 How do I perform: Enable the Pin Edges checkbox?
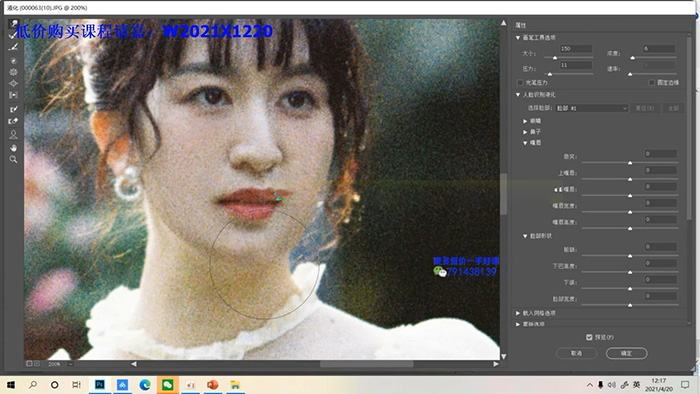[651, 83]
